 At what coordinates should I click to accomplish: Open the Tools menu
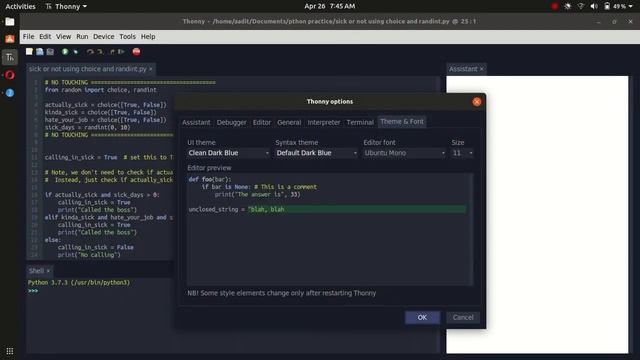pos(127,37)
